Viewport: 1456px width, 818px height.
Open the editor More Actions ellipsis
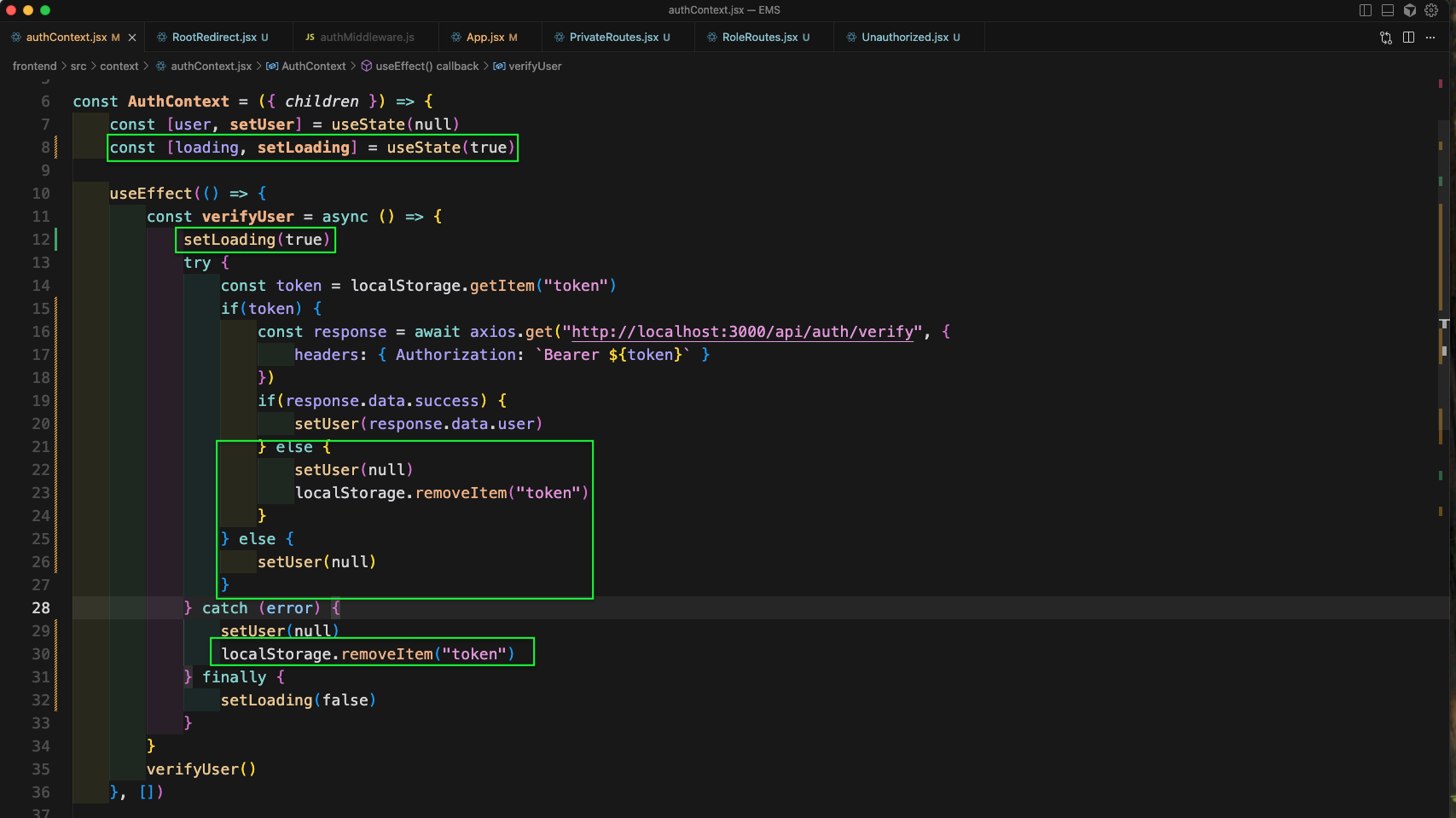(1430, 38)
